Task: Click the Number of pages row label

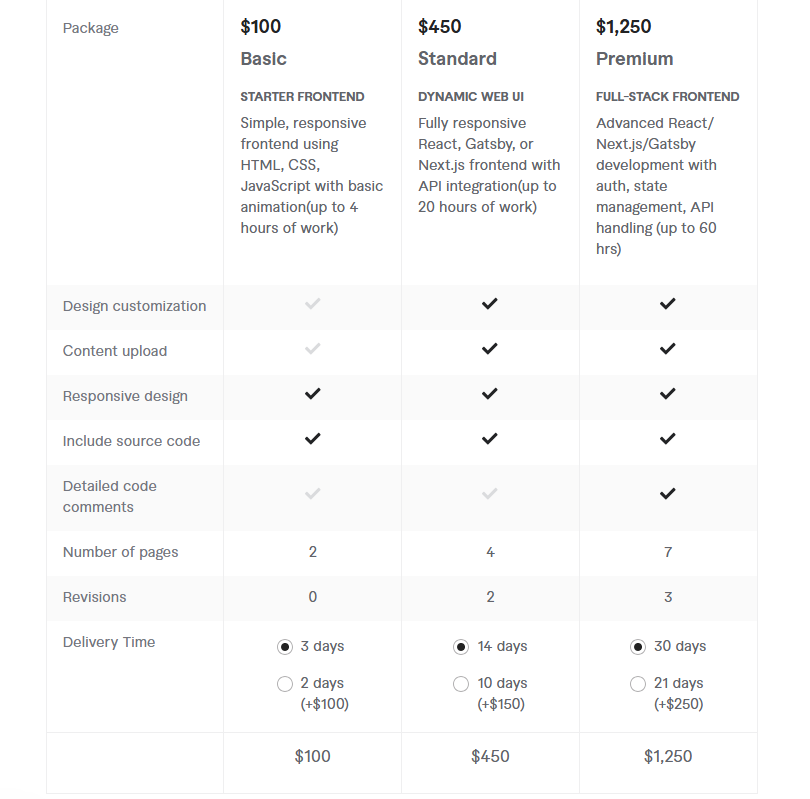Action: click(120, 552)
